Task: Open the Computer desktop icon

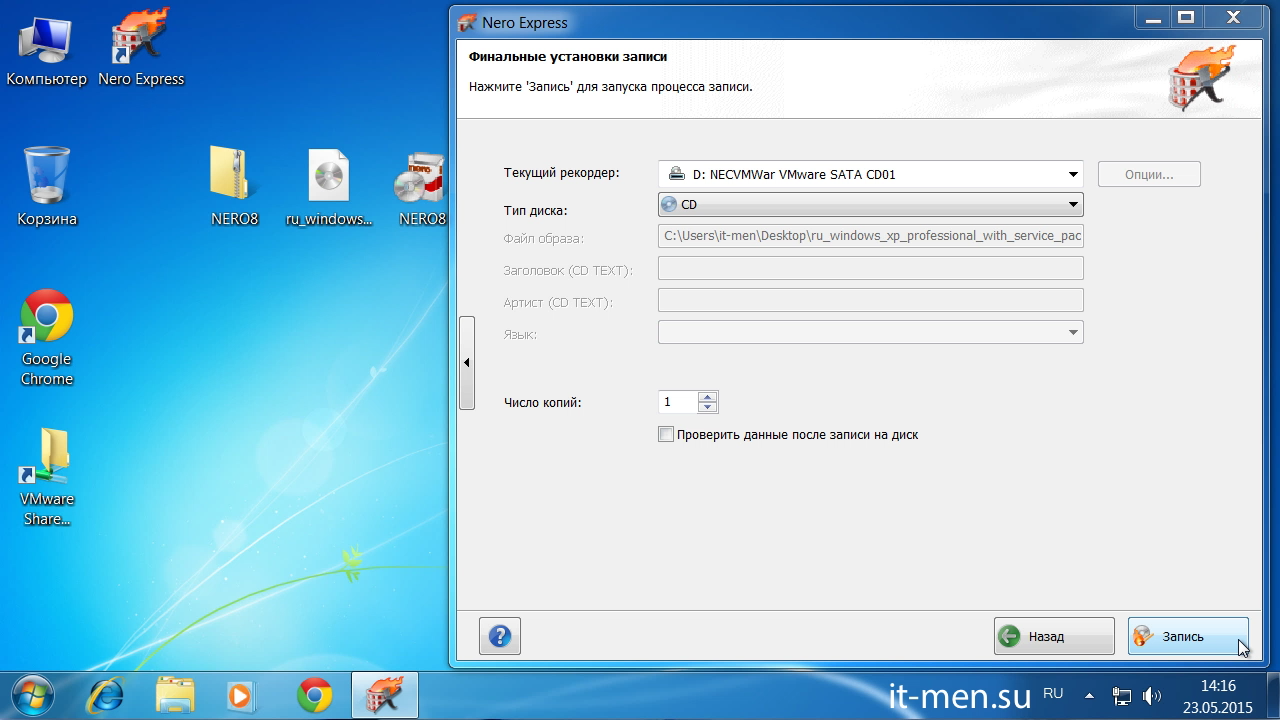Action: [47, 50]
